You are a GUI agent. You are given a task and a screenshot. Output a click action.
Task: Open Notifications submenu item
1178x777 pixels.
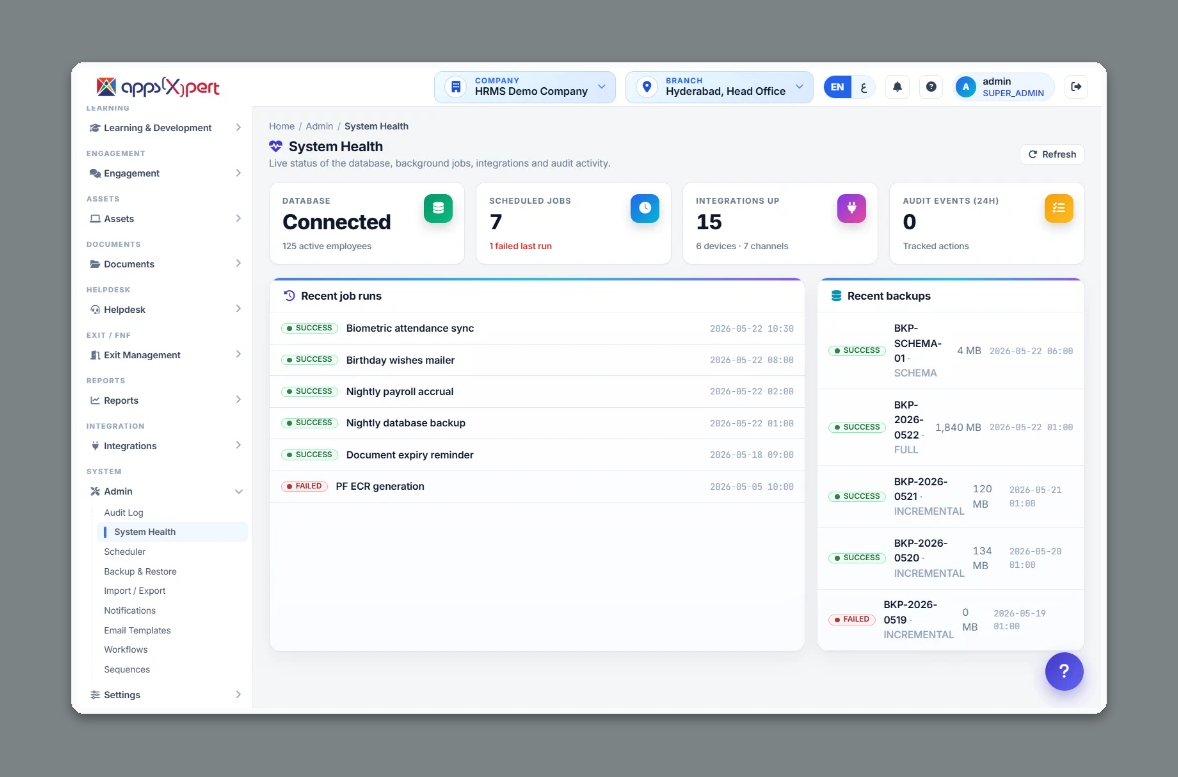130,611
